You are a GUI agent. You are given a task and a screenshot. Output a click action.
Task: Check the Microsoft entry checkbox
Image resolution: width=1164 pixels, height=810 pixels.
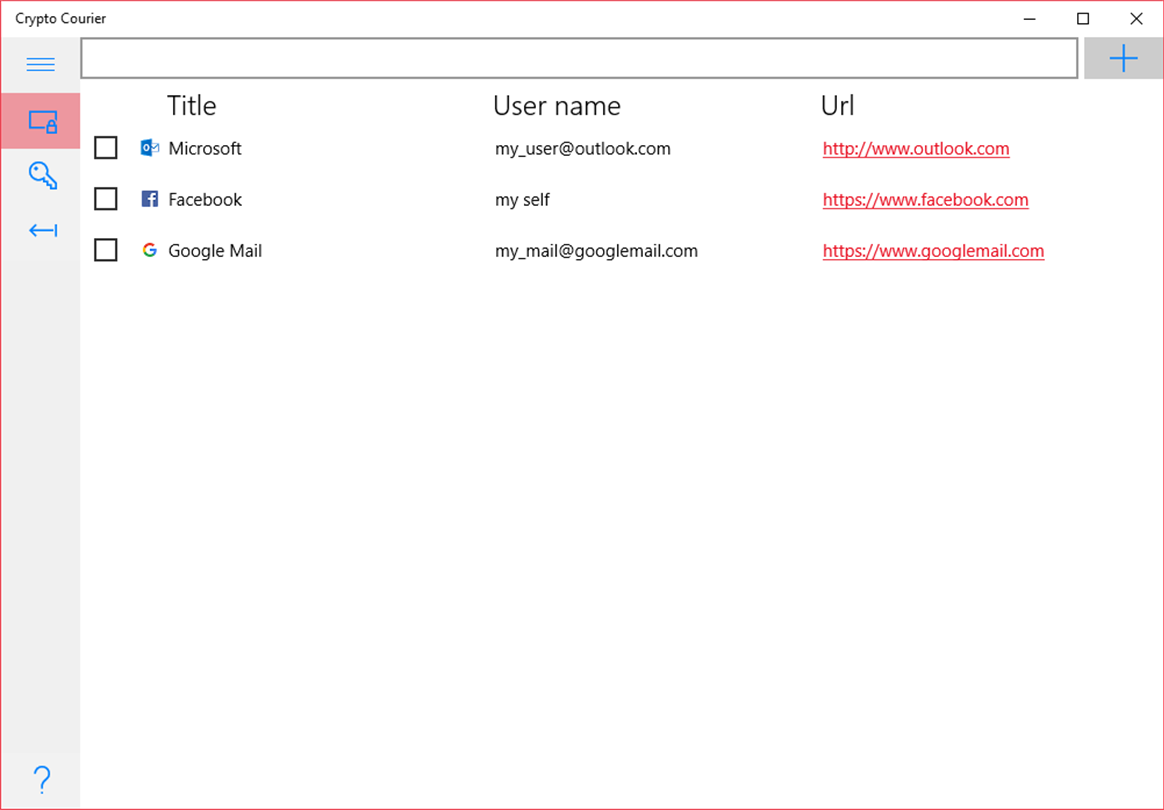[106, 148]
